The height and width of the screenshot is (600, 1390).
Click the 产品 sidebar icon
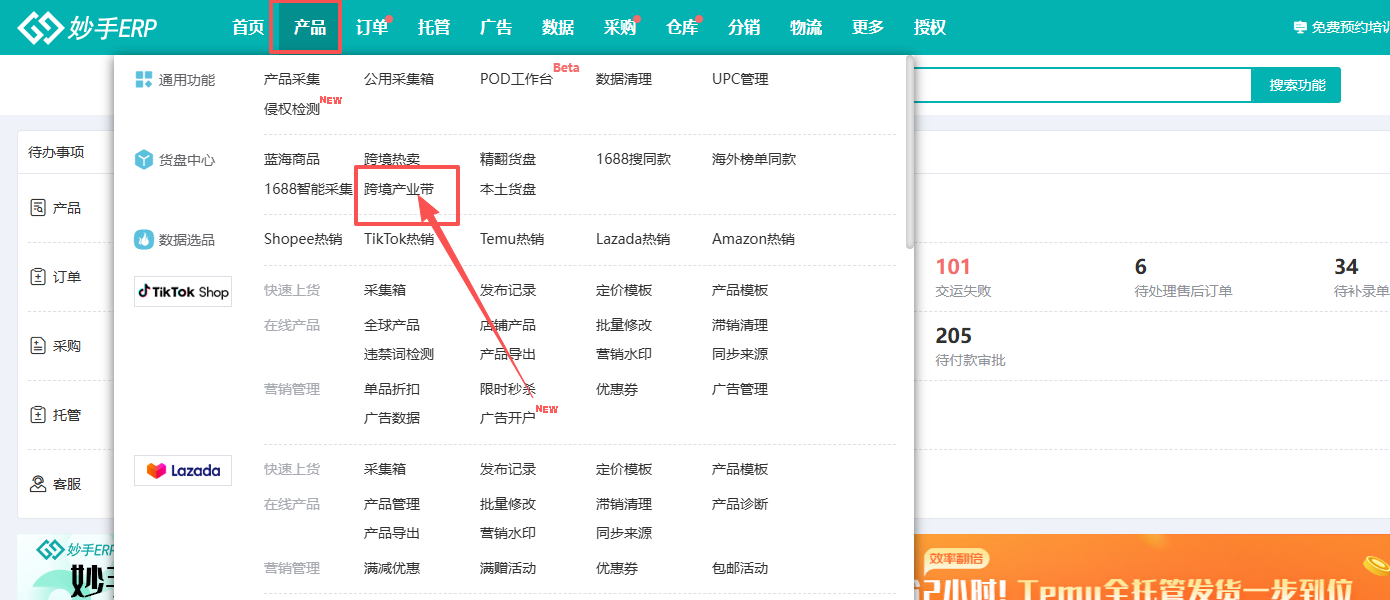38,208
